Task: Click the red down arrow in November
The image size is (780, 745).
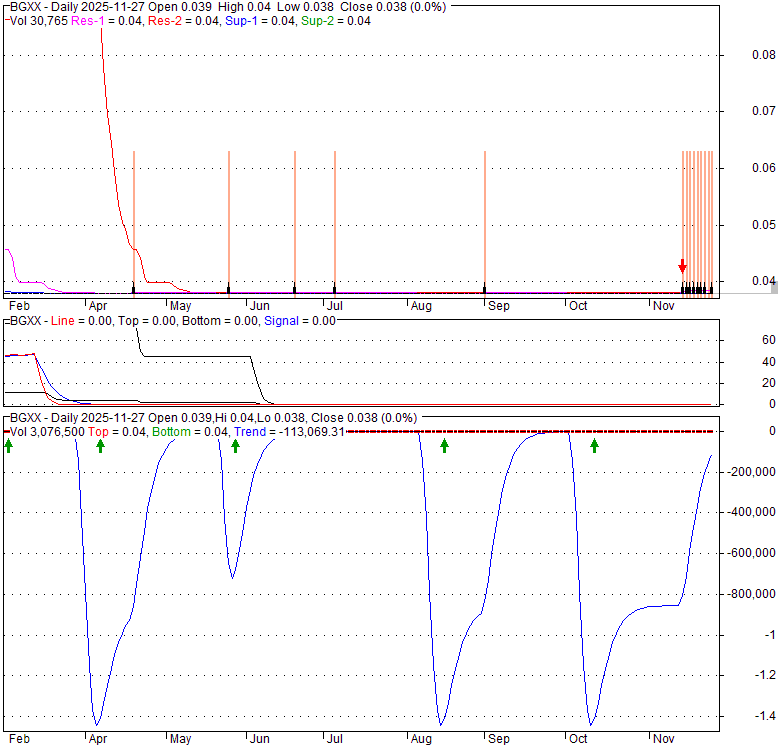Action: [682, 266]
